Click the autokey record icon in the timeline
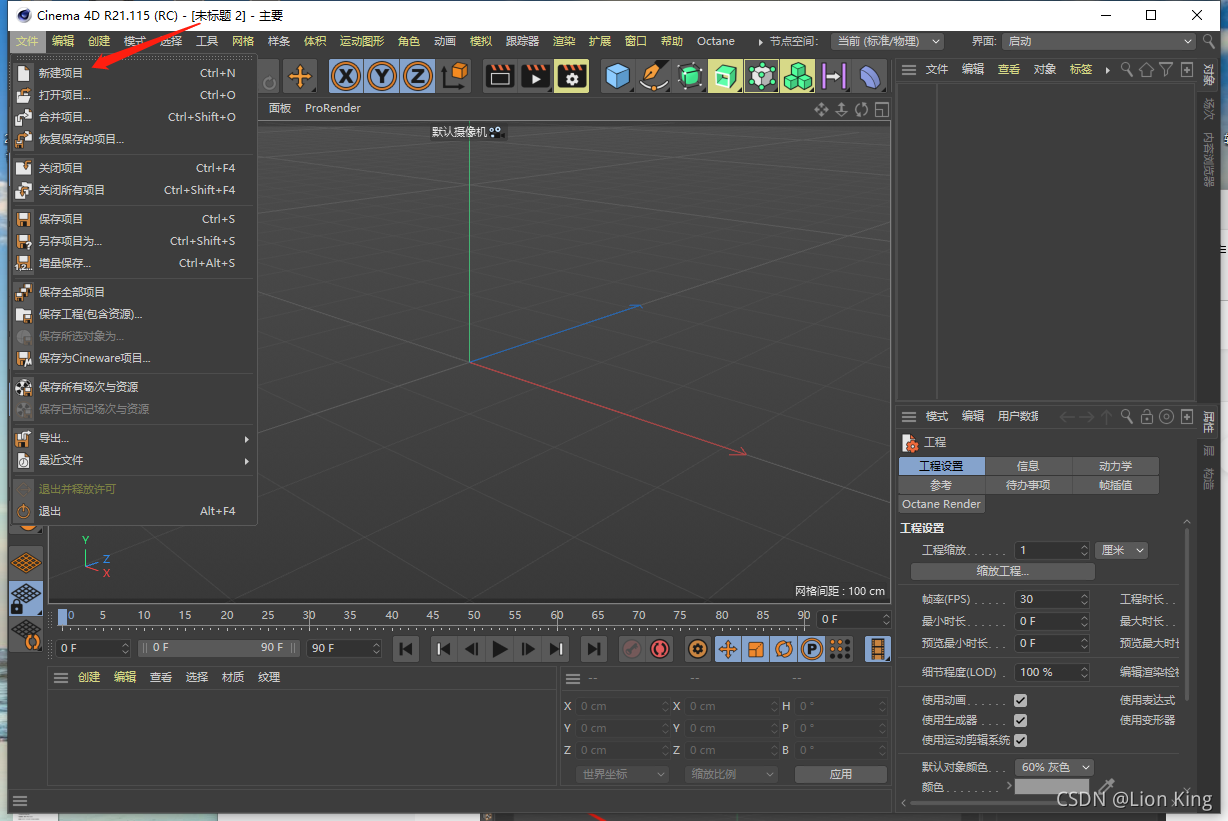This screenshot has width=1228, height=821. [x=659, y=648]
